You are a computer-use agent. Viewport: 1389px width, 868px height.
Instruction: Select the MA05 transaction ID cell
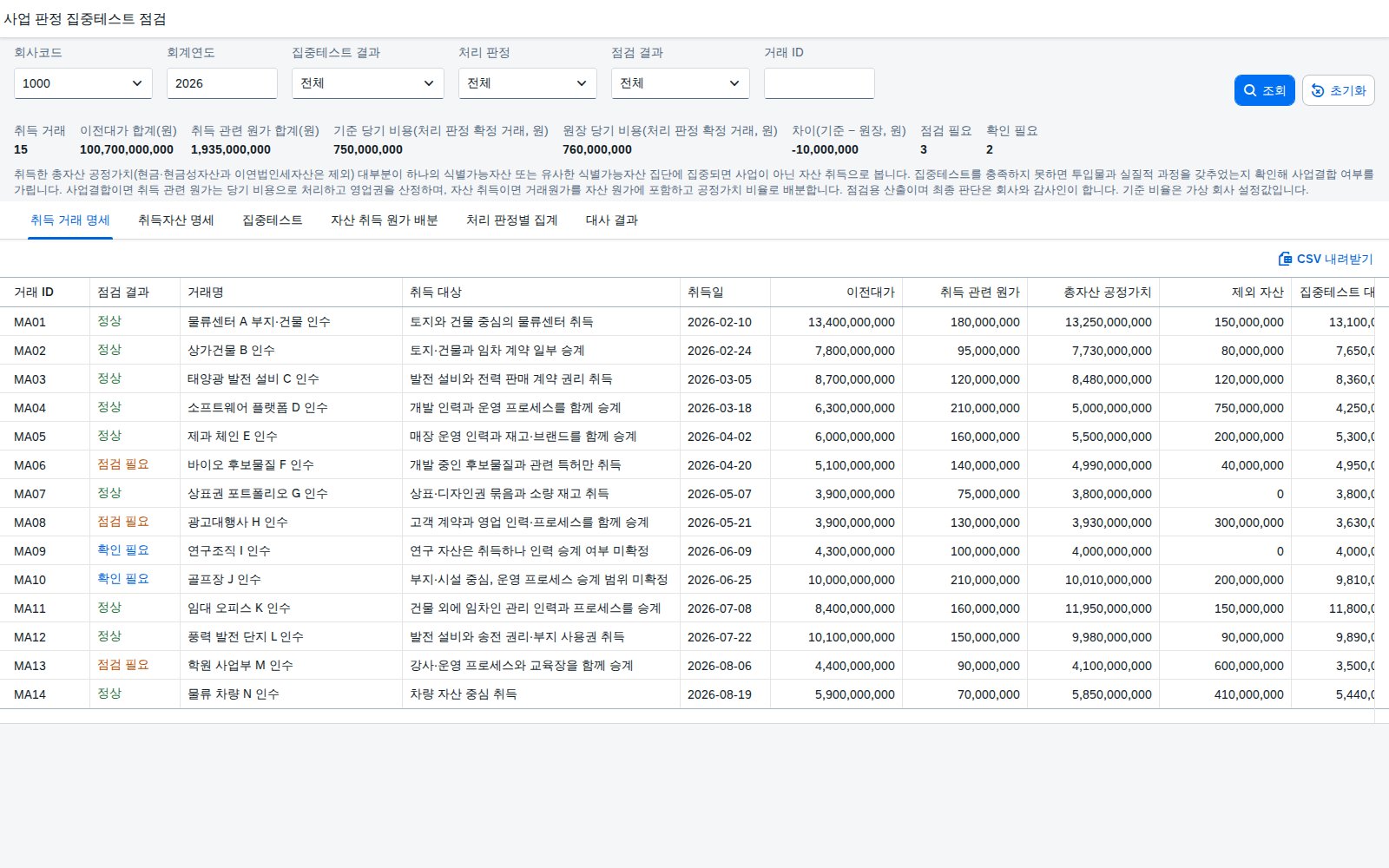45,436
